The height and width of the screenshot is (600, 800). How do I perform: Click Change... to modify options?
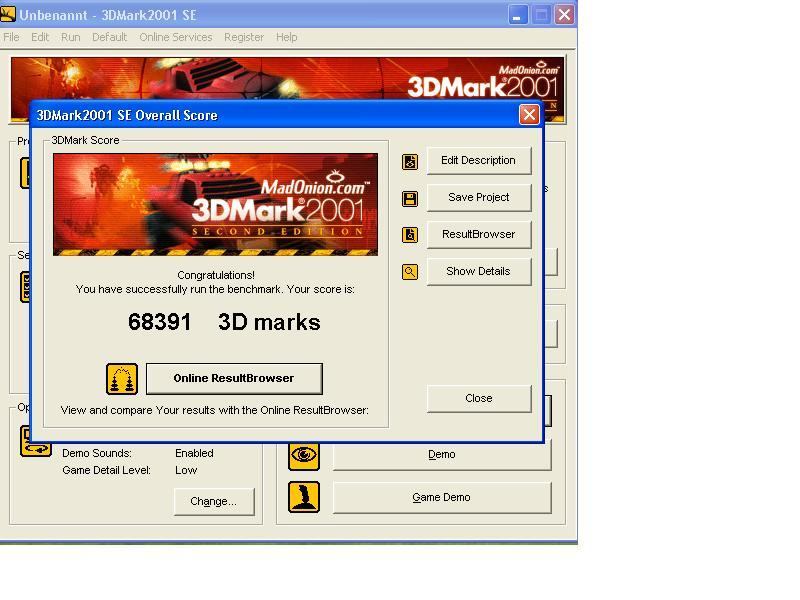click(214, 502)
